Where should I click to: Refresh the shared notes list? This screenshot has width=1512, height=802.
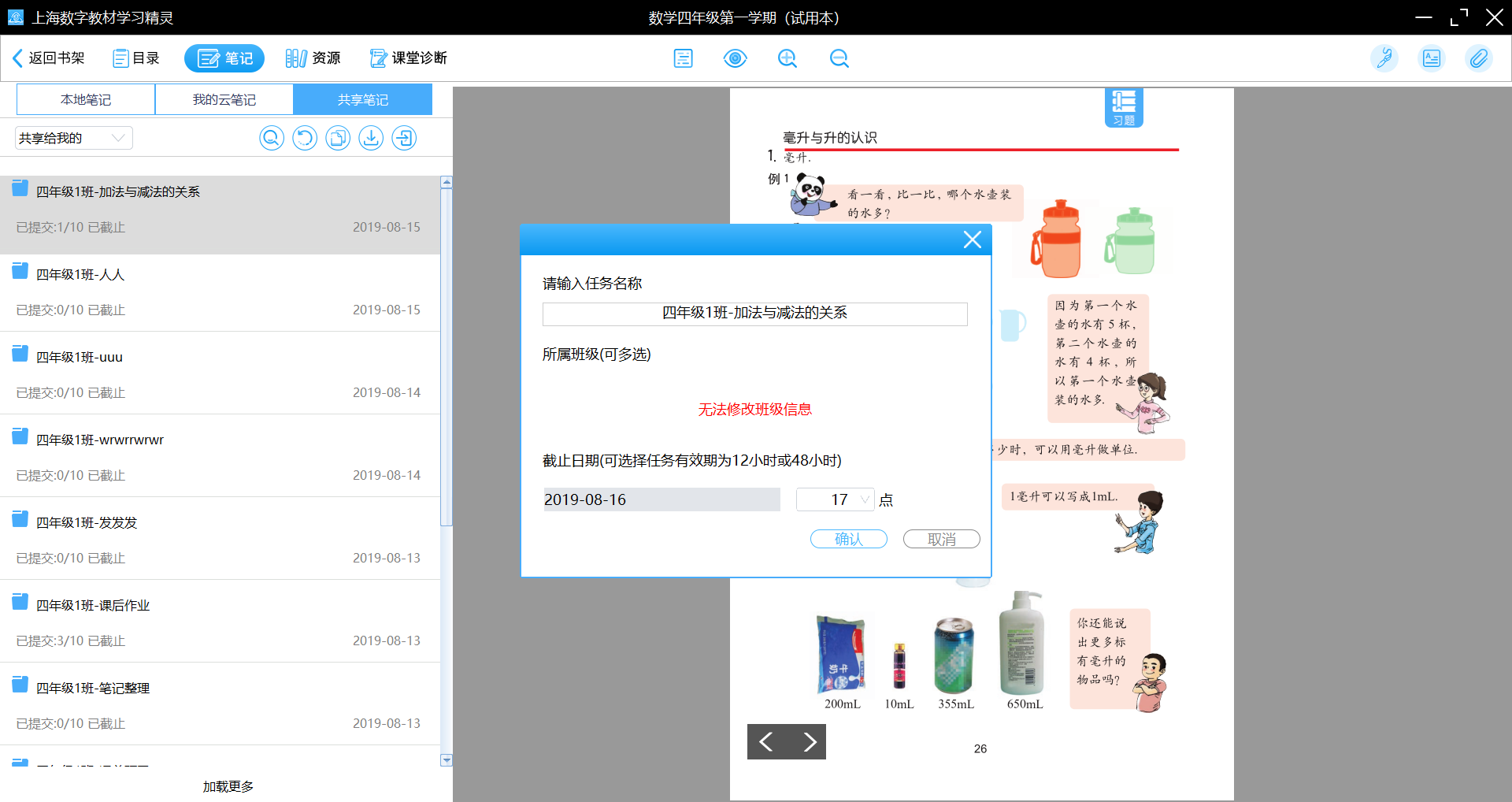pyautogui.click(x=305, y=138)
